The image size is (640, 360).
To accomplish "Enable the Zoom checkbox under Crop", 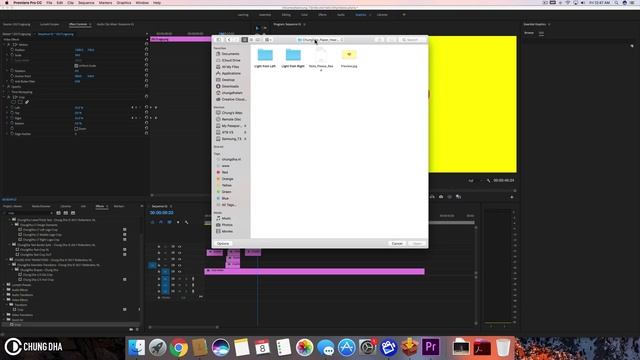I will (76, 129).
